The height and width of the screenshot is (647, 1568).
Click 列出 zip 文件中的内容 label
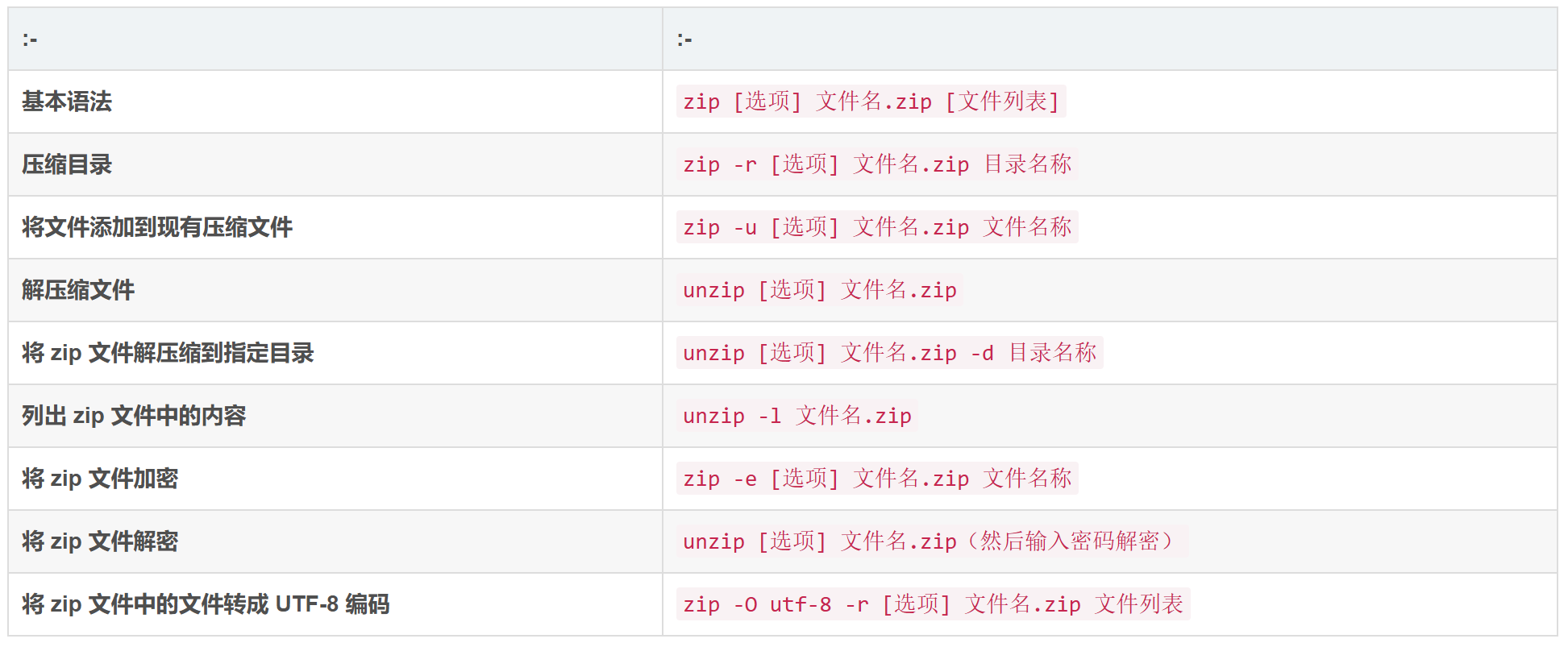pyautogui.click(x=134, y=416)
